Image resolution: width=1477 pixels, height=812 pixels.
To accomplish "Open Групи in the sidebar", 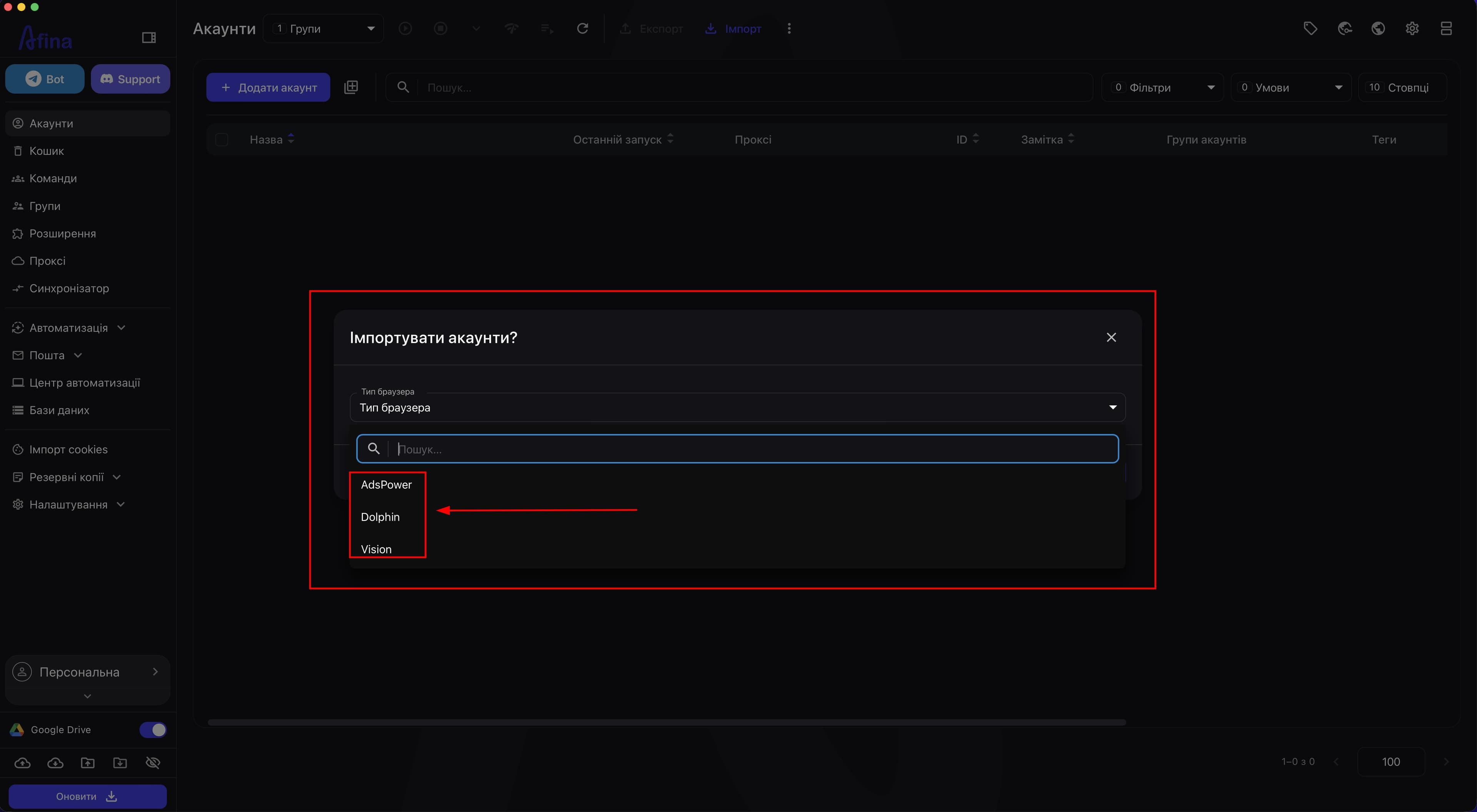I will click(88, 206).
